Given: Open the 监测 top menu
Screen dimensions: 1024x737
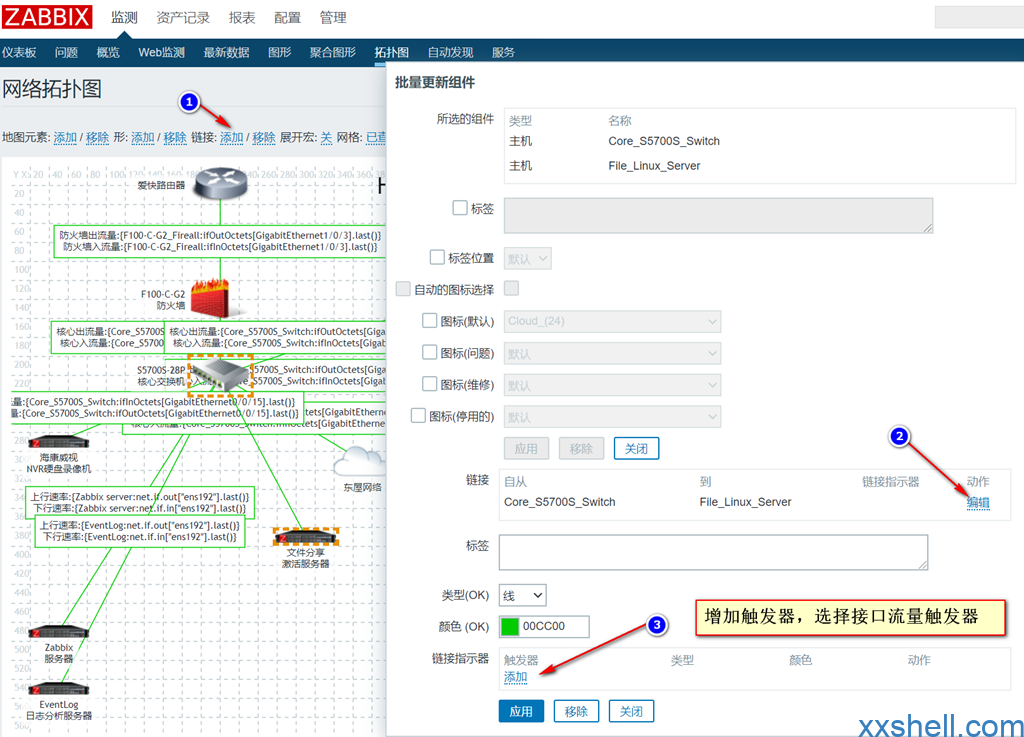Looking at the screenshot, I should click(124, 18).
